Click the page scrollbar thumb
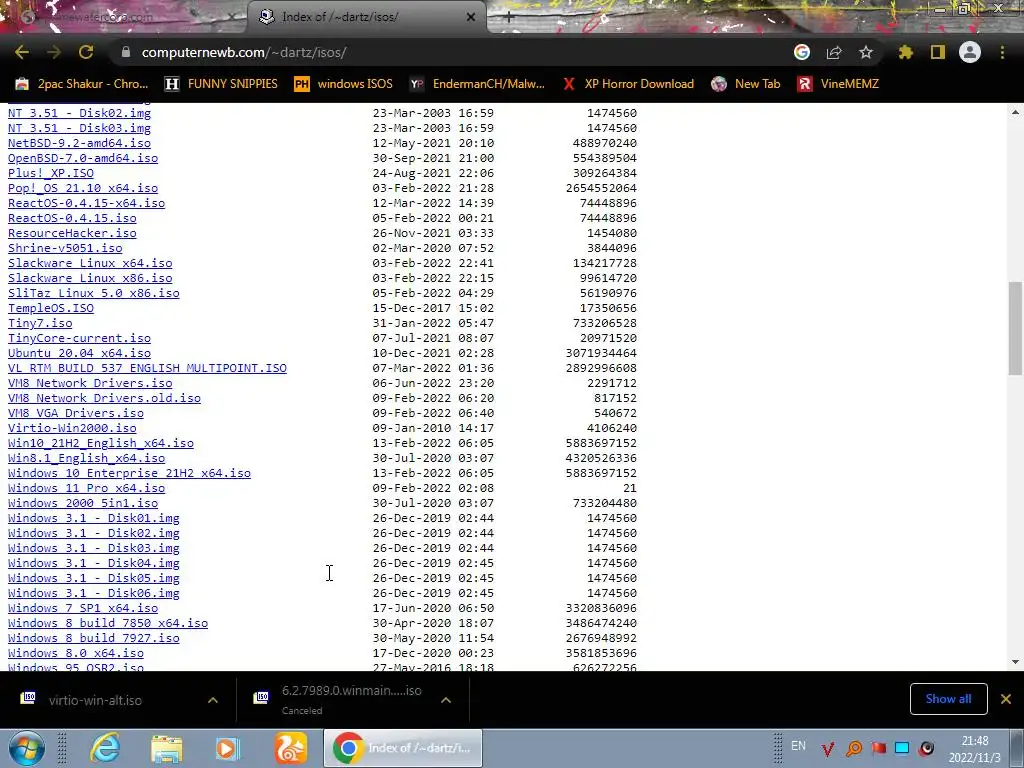Image resolution: width=1024 pixels, height=768 pixels. pos(1015,328)
